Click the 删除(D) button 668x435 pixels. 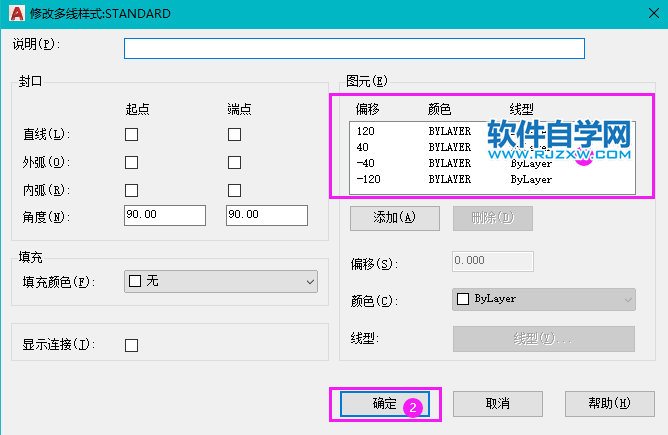492,218
